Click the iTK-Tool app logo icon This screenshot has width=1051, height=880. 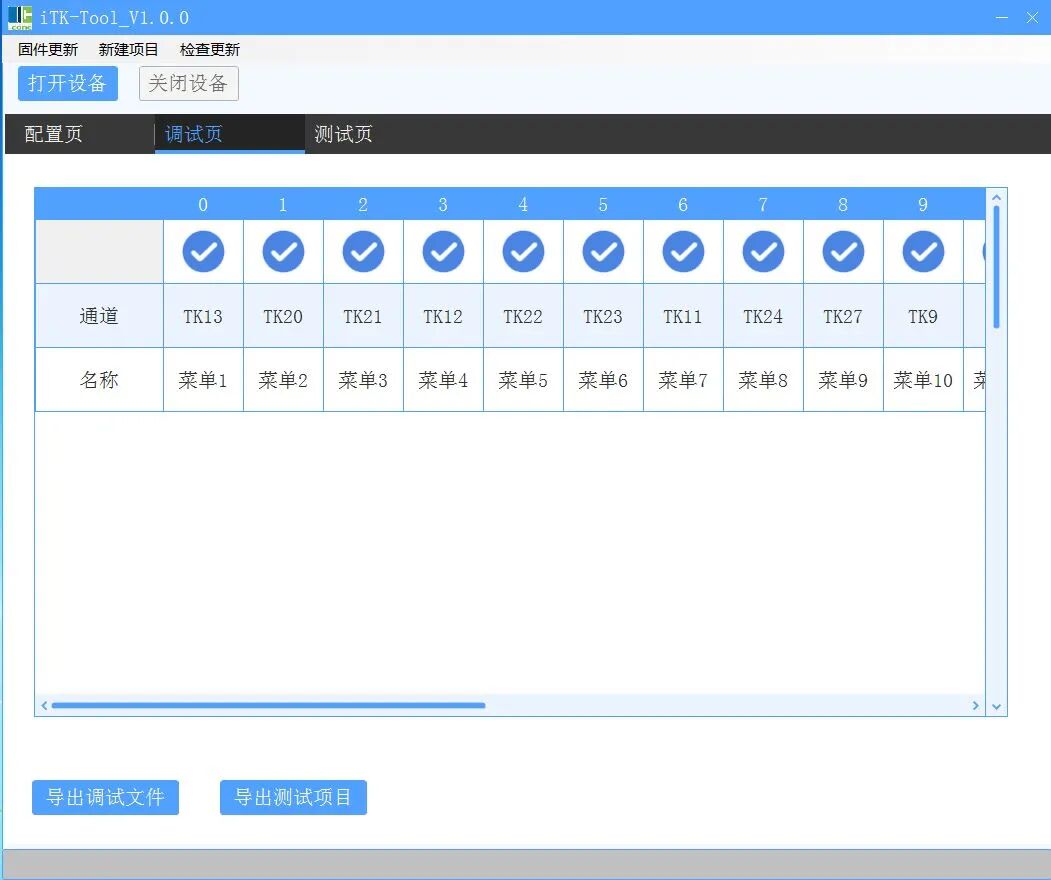20,17
